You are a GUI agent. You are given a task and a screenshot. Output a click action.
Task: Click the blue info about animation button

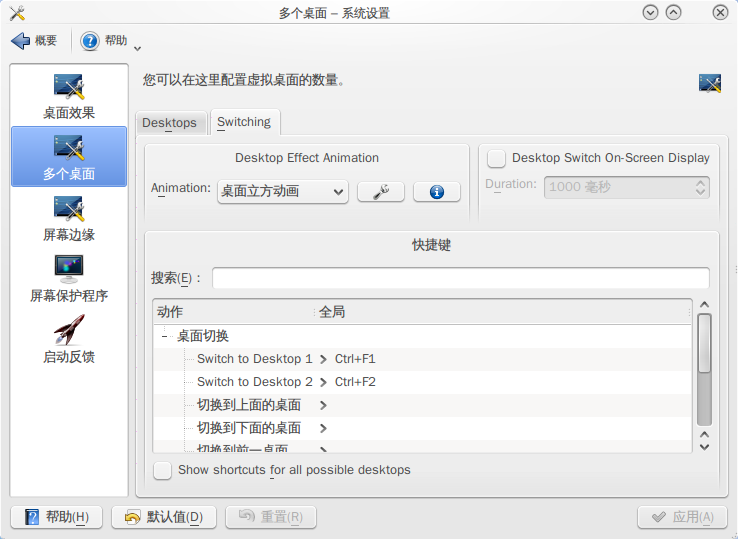[x=437, y=192]
